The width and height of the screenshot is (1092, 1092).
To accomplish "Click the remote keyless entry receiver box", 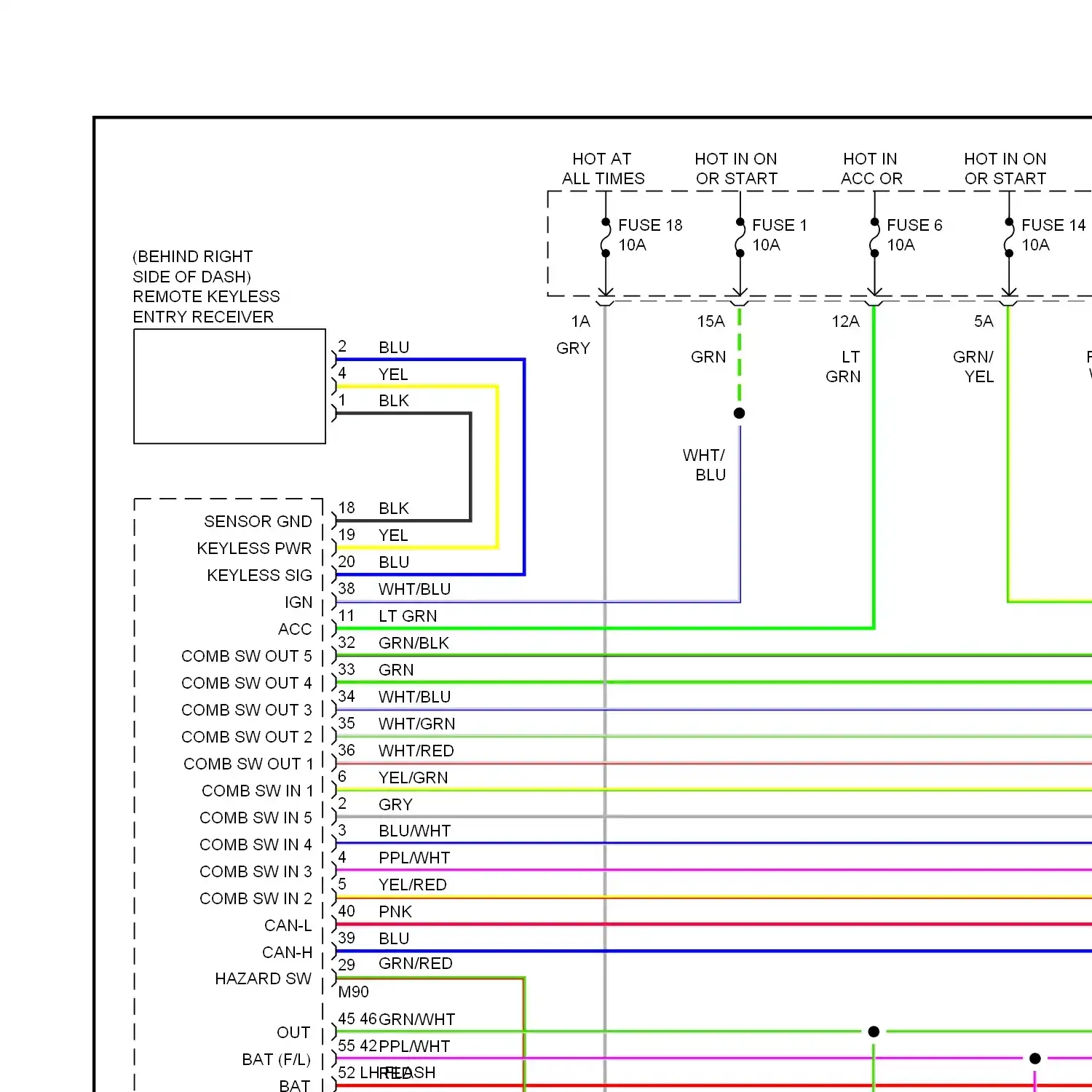I will 229,387.
